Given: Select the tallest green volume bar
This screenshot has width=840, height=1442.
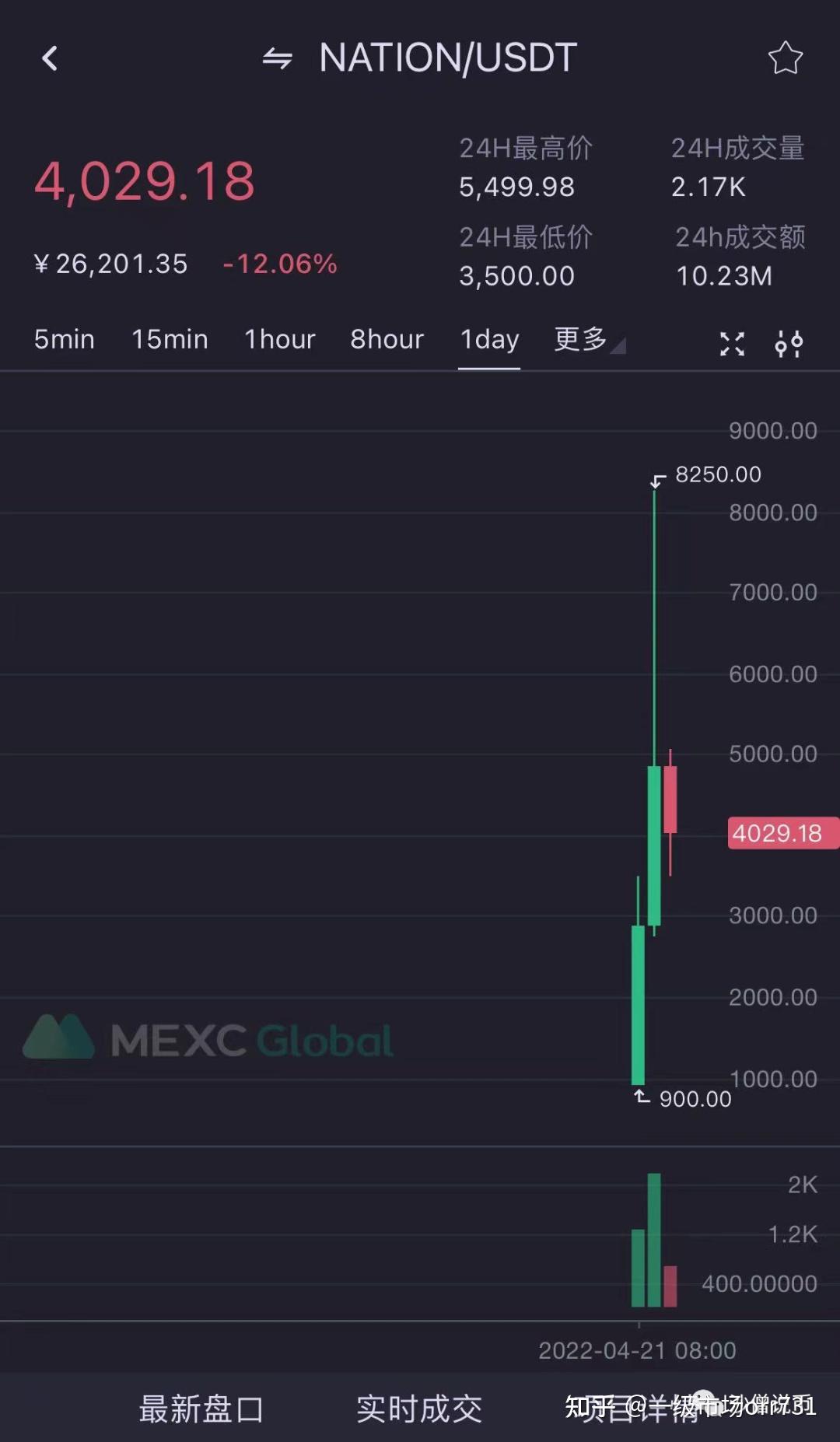Looking at the screenshot, I should coord(654,1240).
